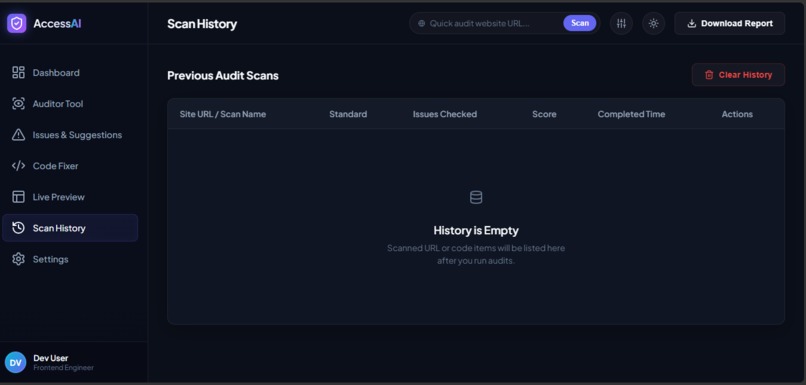Screen dimensions: 806x385
Task: Click the Download Report button
Action: pyautogui.click(x=729, y=24)
